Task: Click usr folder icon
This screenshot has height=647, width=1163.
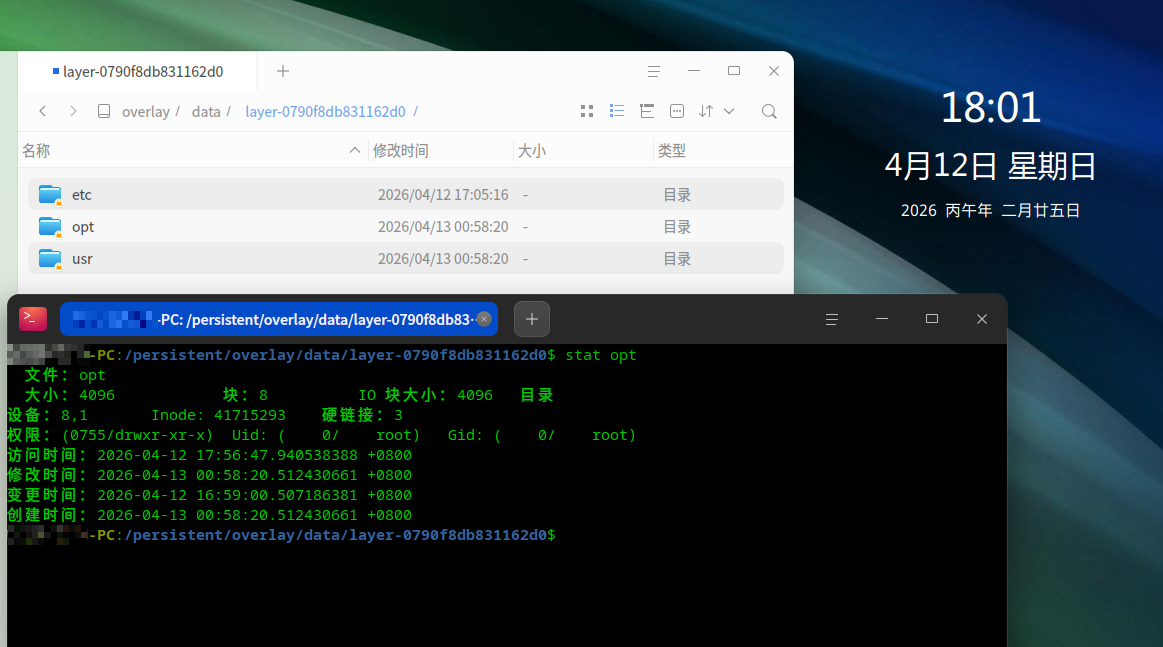Action: [50, 258]
